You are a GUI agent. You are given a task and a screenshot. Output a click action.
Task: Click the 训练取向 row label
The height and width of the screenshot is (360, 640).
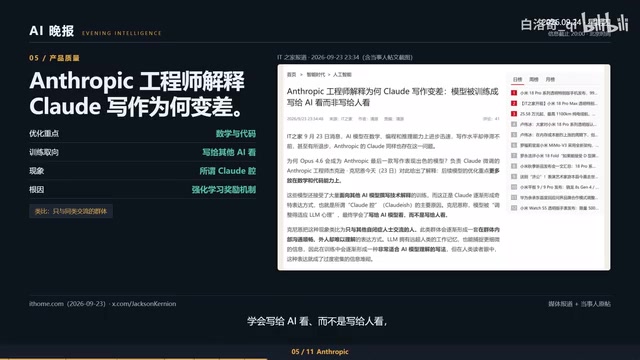click(x=44, y=152)
